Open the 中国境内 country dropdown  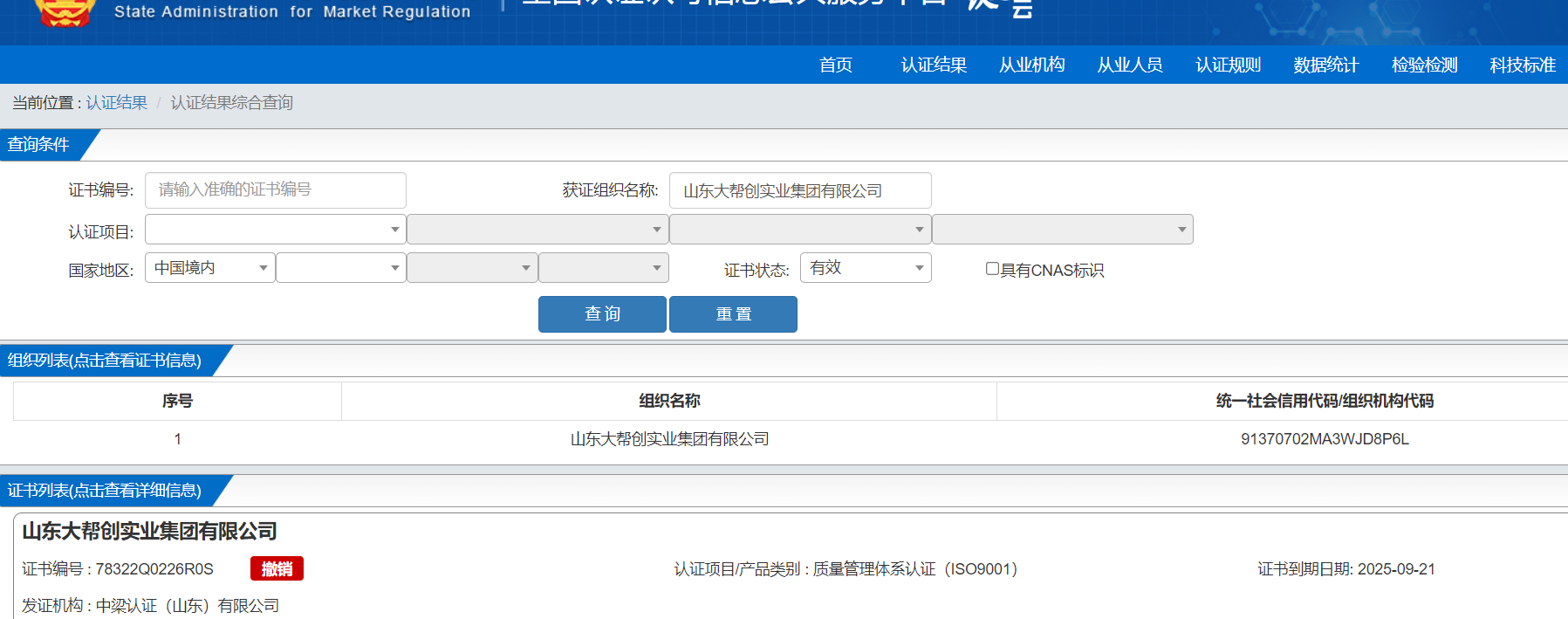click(x=210, y=267)
